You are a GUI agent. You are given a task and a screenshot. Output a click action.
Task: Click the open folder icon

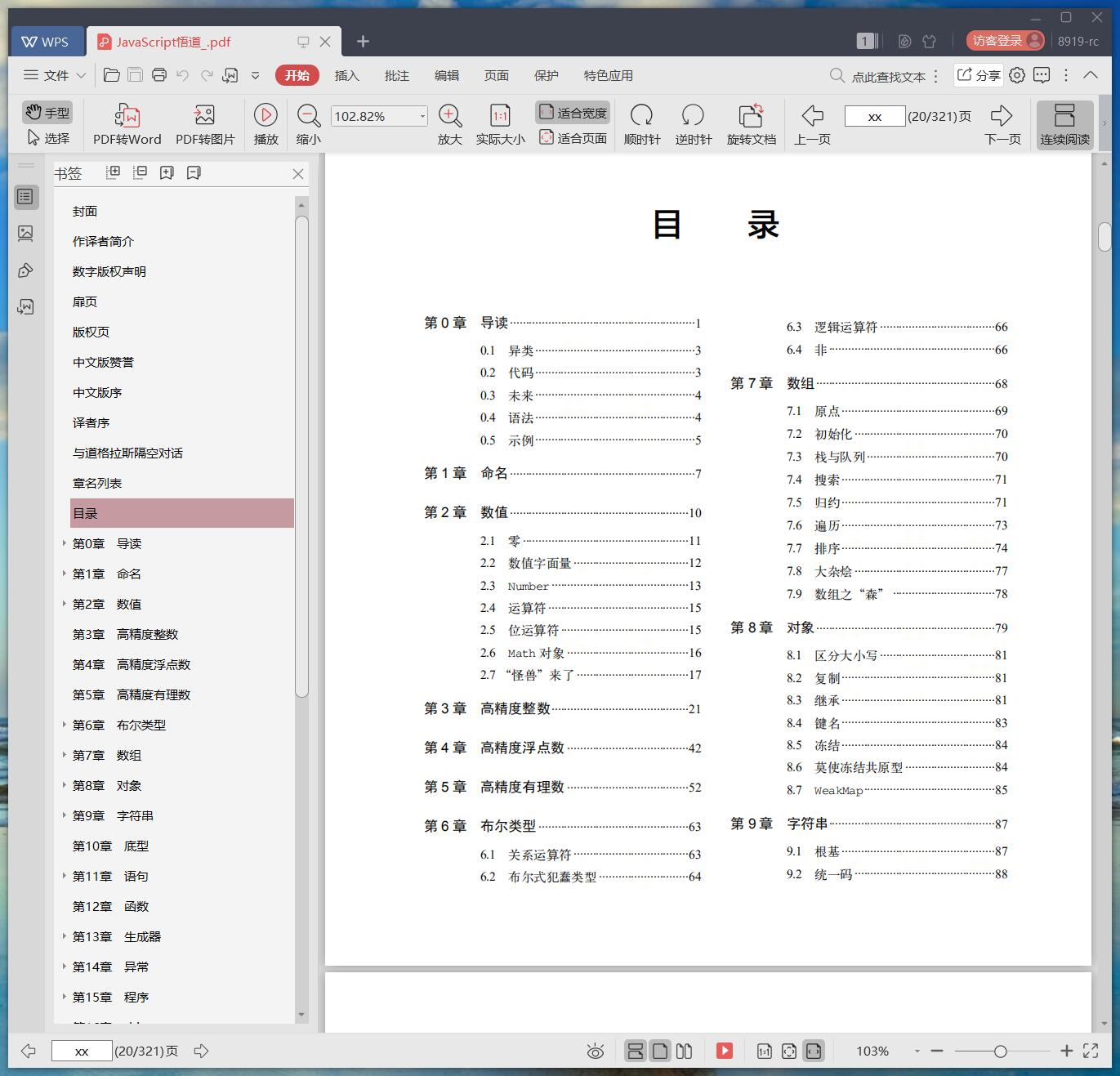click(x=112, y=75)
